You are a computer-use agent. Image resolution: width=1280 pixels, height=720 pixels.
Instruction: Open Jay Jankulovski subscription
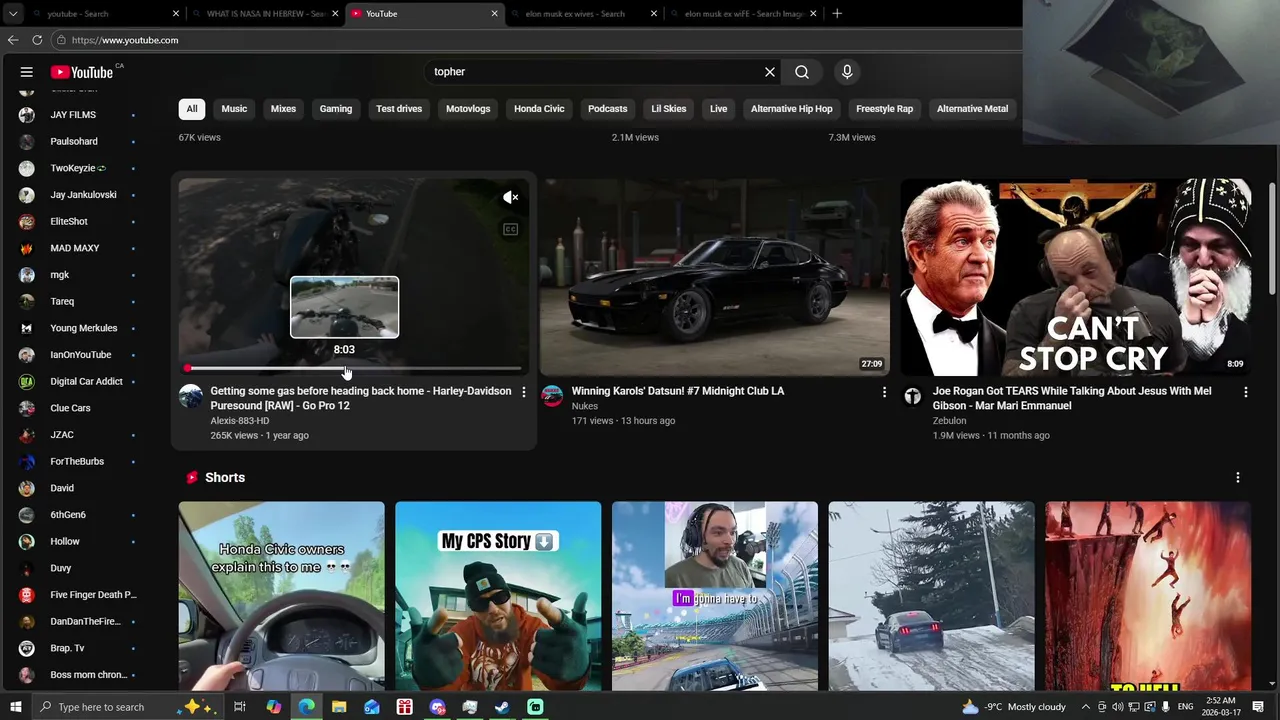(x=78, y=195)
